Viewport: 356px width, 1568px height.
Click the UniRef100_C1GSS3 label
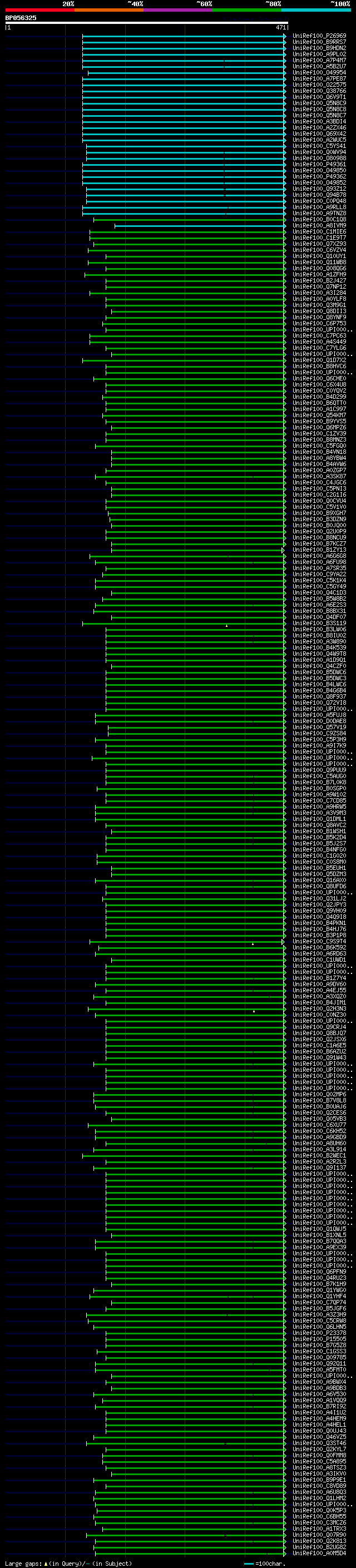pyautogui.click(x=319, y=1351)
